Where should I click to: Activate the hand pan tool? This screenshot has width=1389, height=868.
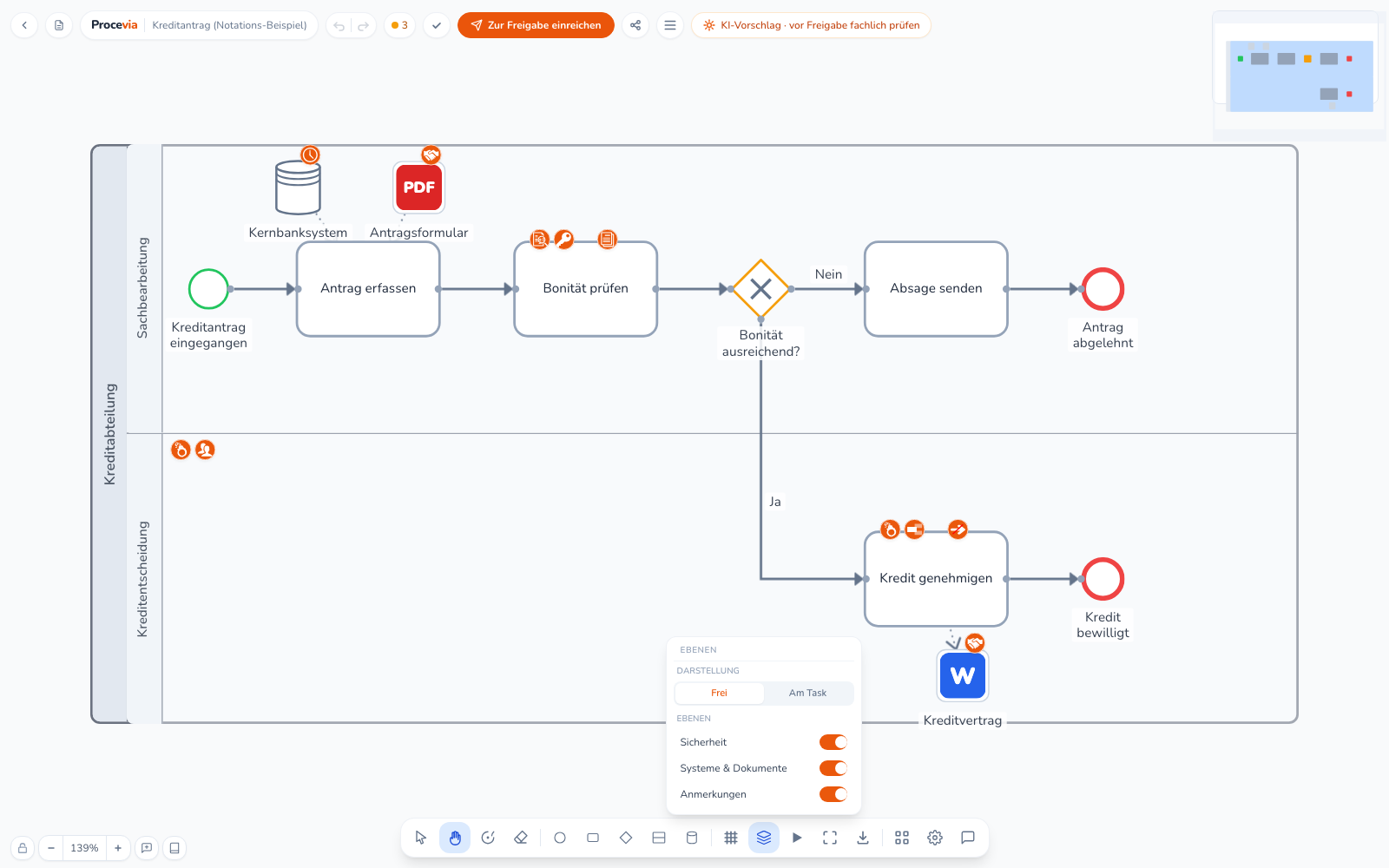pyautogui.click(x=455, y=838)
